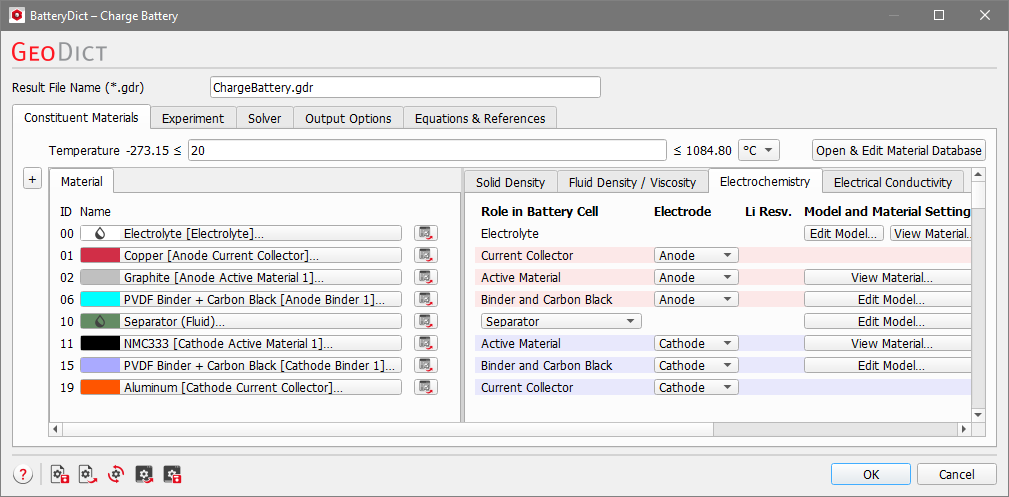Click database icon beside NMC333 row
This screenshot has width=1009, height=497.
pyautogui.click(x=426, y=343)
